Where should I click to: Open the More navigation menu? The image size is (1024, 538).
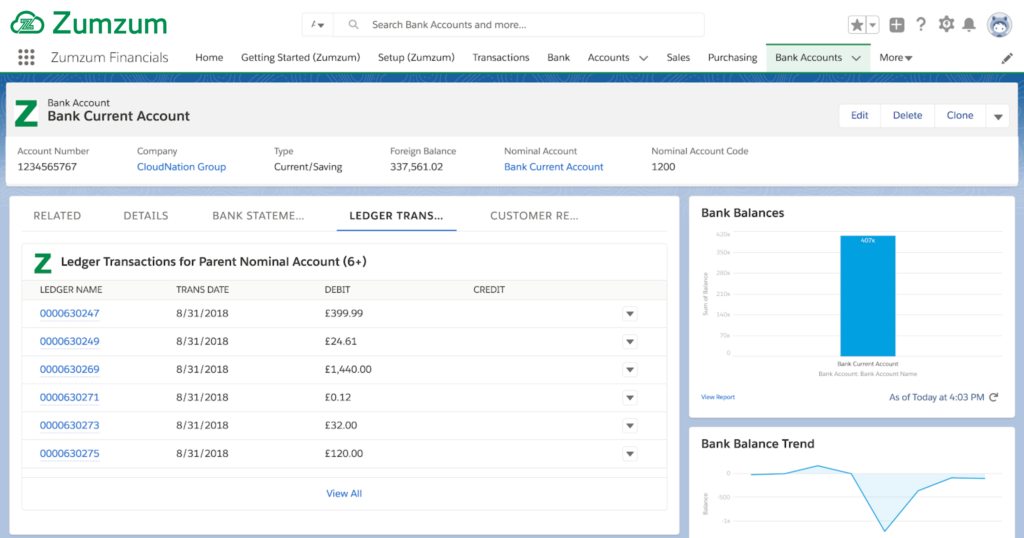click(x=895, y=57)
